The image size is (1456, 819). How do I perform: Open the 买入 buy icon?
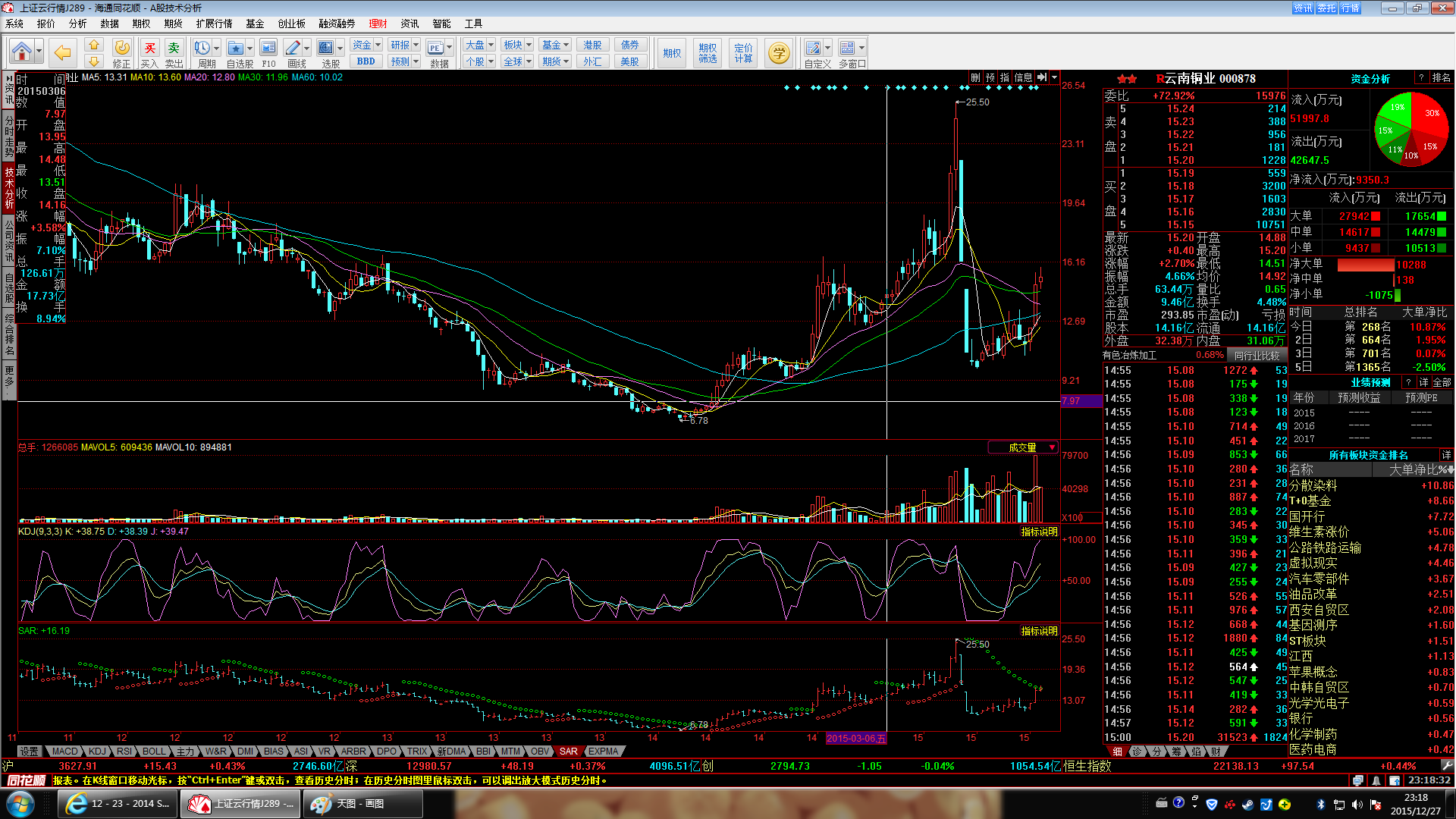click(x=149, y=53)
